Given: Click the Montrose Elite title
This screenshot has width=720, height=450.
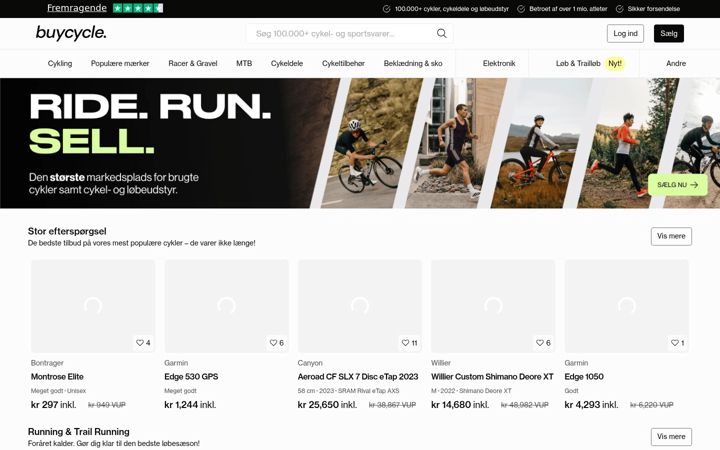Looking at the screenshot, I should point(57,377).
